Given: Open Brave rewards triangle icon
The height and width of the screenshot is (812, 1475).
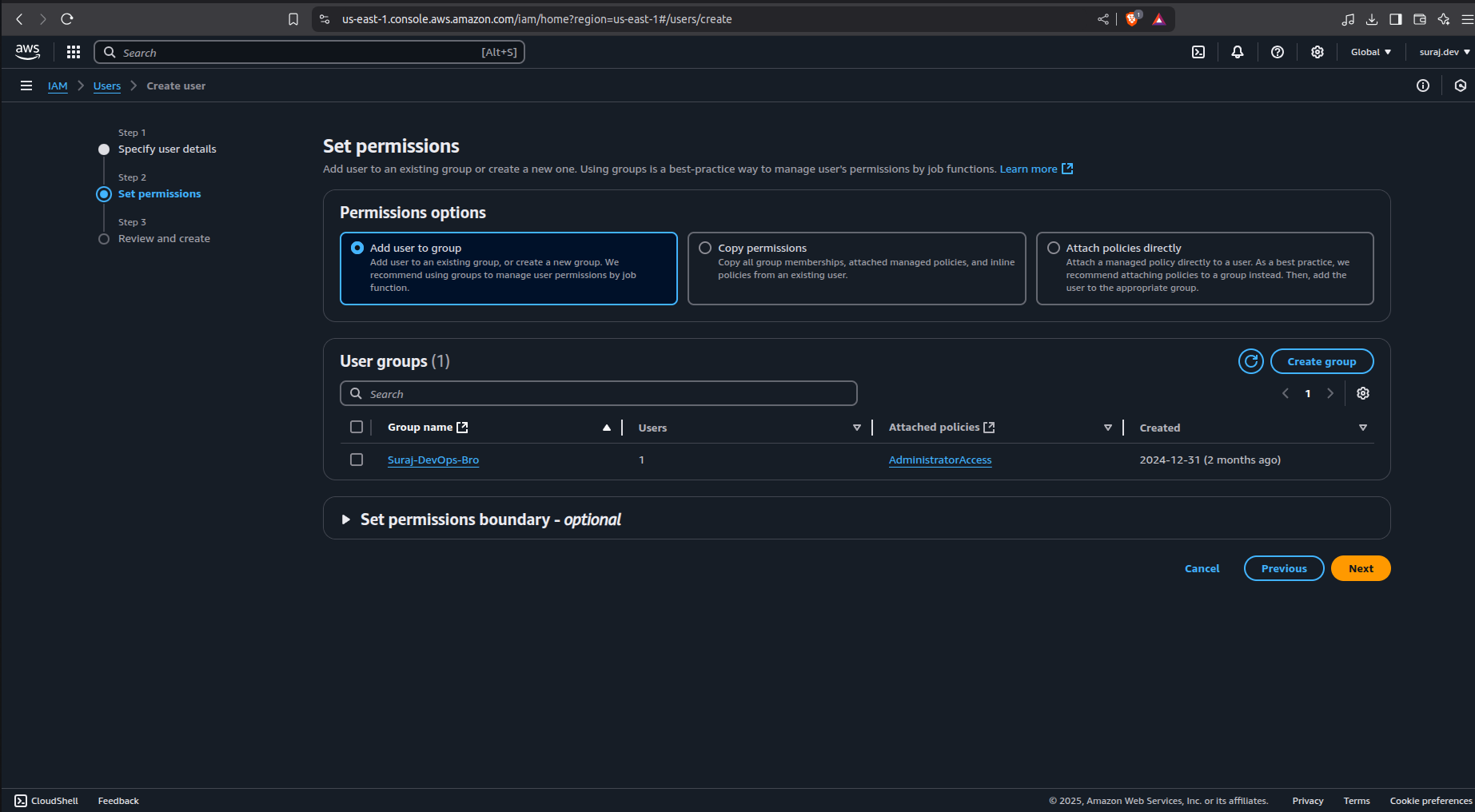Looking at the screenshot, I should [x=1159, y=19].
